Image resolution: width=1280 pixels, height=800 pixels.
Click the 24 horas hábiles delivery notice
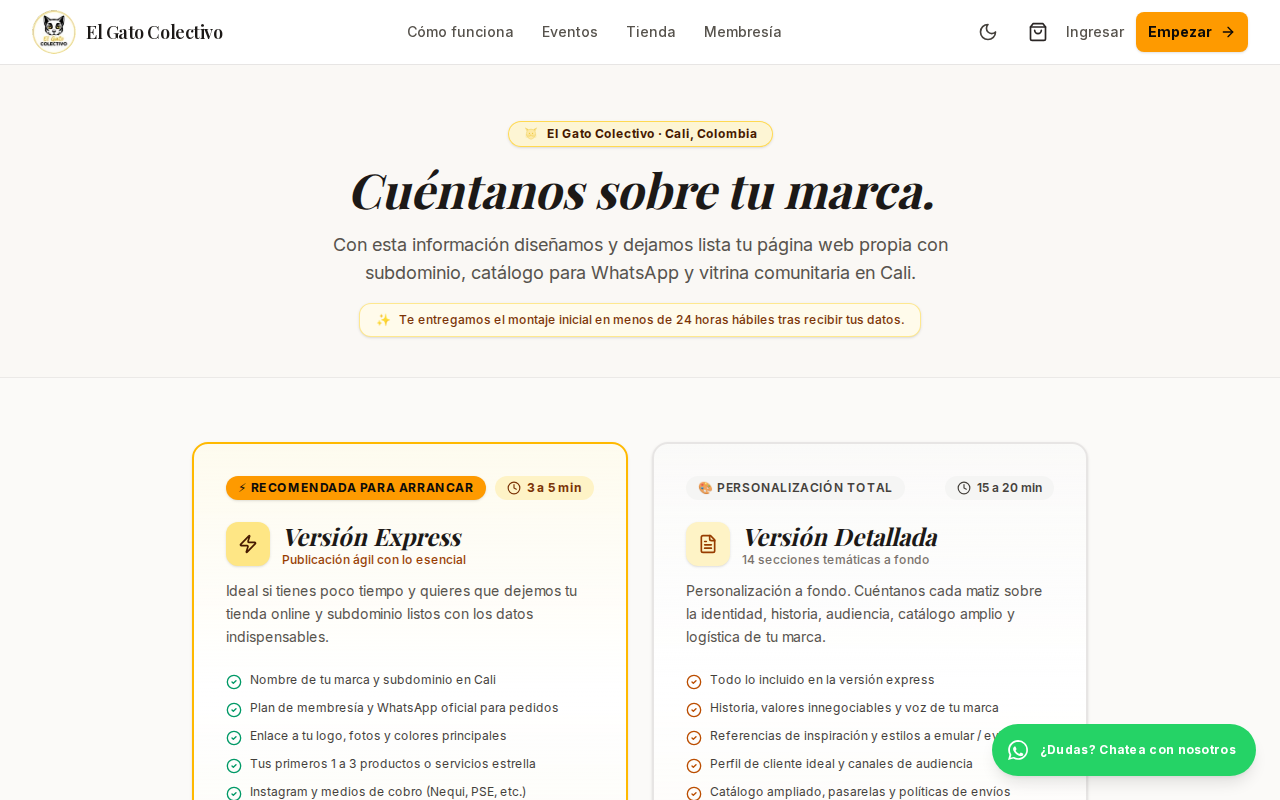640,320
